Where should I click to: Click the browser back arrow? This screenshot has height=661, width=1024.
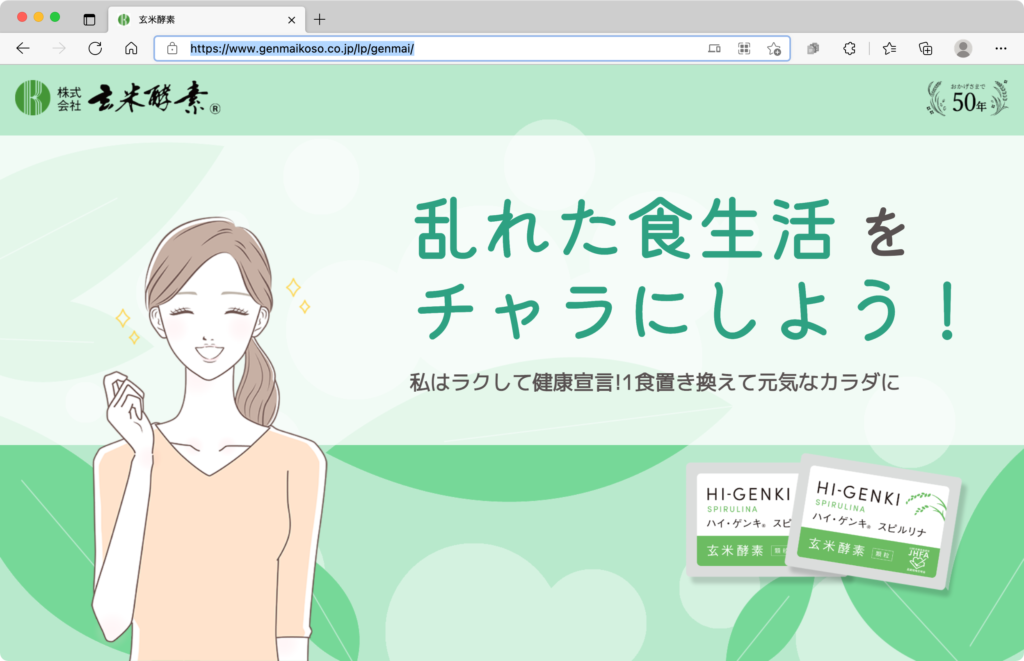click(23, 48)
